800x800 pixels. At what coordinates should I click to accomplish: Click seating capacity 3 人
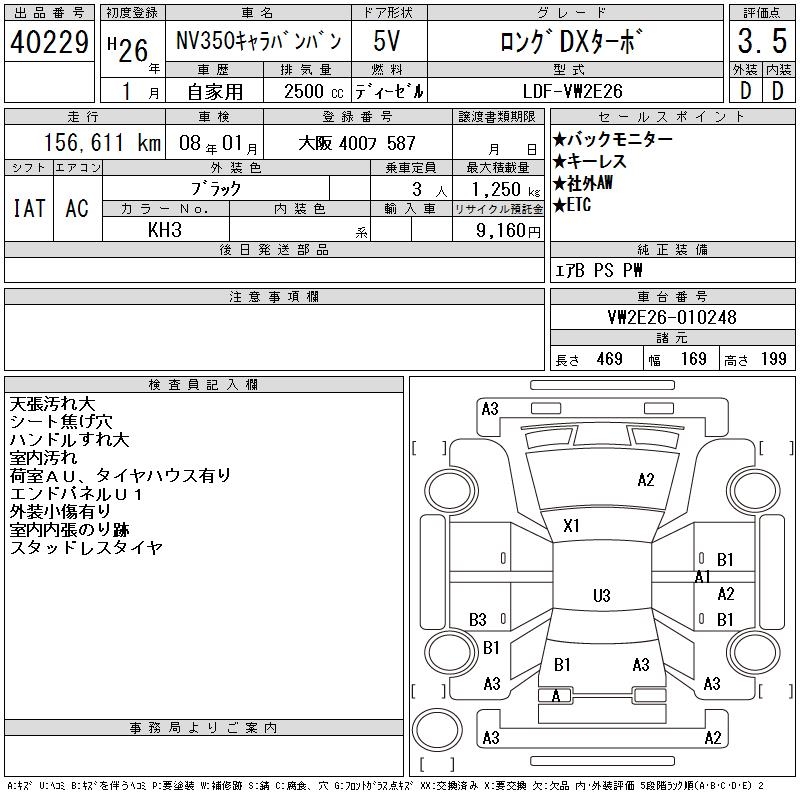click(x=429, y=189)
